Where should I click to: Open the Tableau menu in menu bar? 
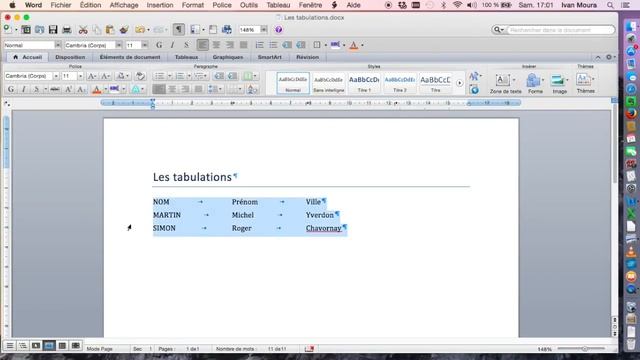coord(278,5)
